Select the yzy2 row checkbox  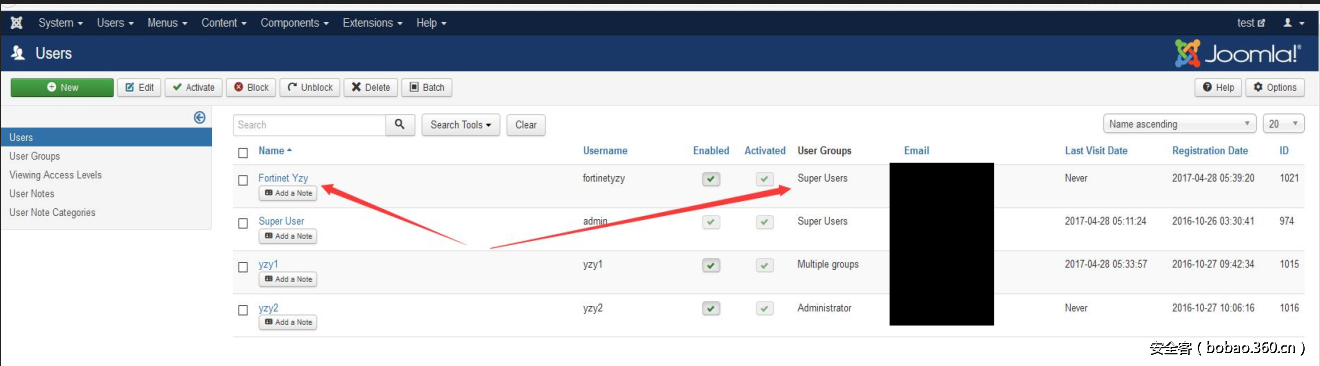pos(243,310)
